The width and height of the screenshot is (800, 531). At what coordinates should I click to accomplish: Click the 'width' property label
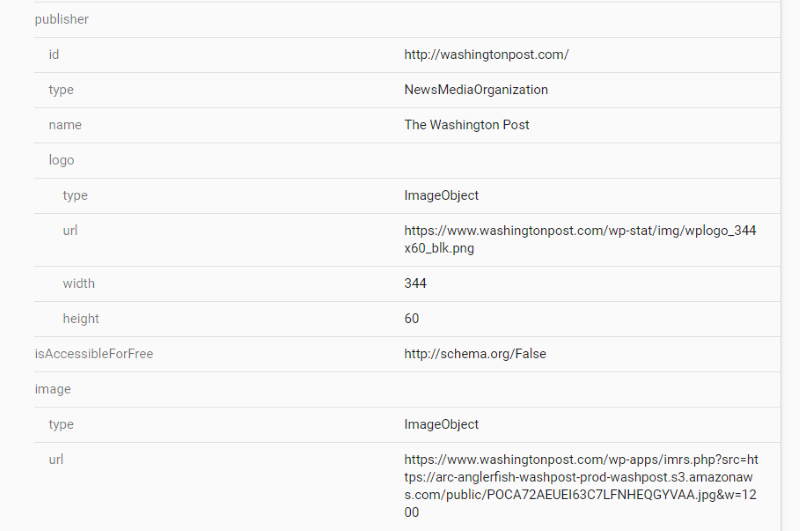(79, 284)
